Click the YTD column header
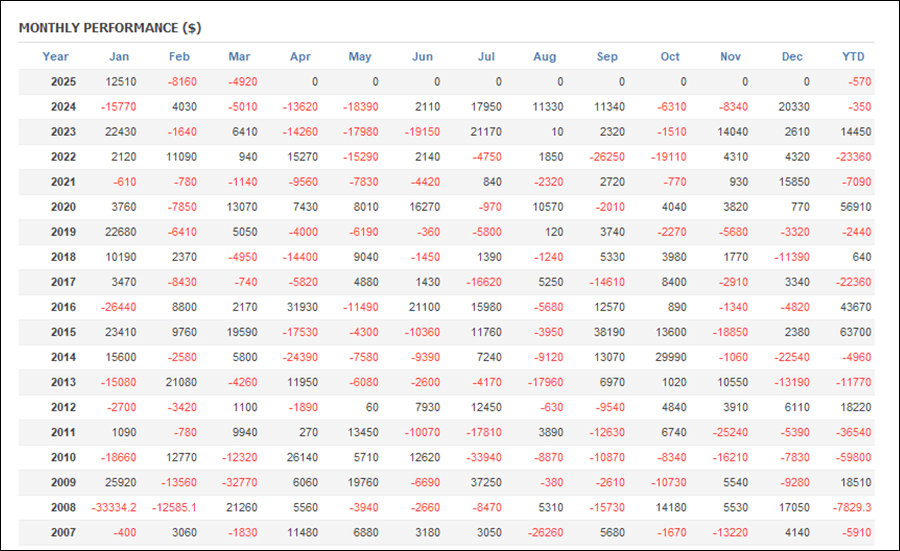This screenshot has height=551, width=900. [x=853, y=56]
